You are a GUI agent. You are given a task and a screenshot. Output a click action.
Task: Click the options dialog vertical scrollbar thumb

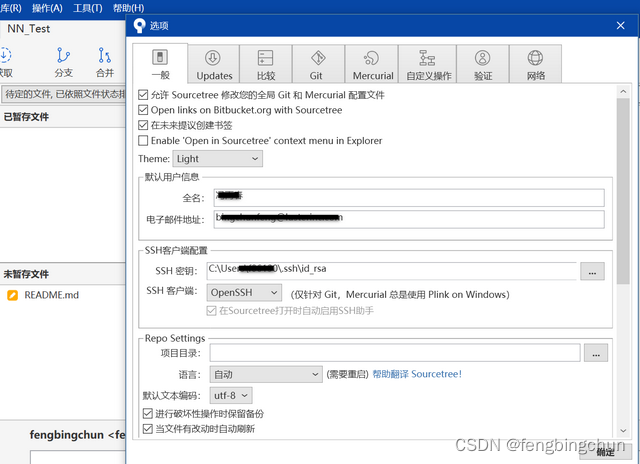[x=623, y=191]
